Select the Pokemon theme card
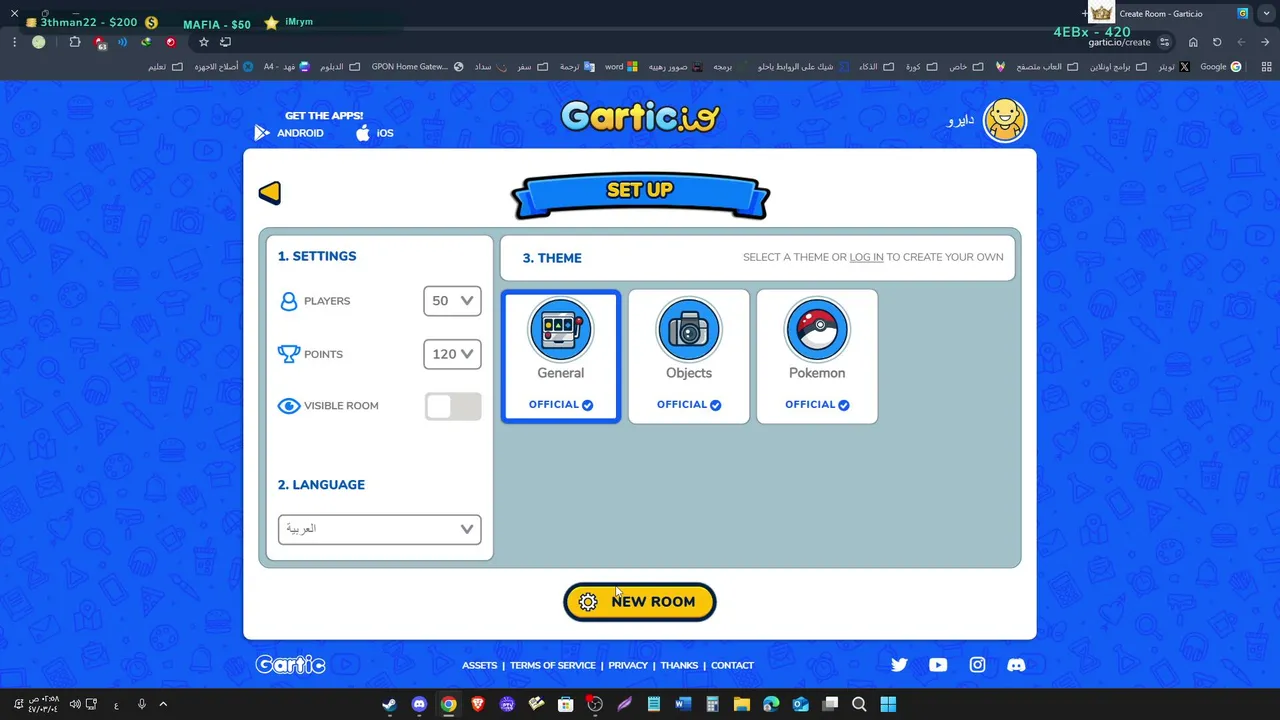The height and width of the screenshot is (720, 1280). pos(817,356)
